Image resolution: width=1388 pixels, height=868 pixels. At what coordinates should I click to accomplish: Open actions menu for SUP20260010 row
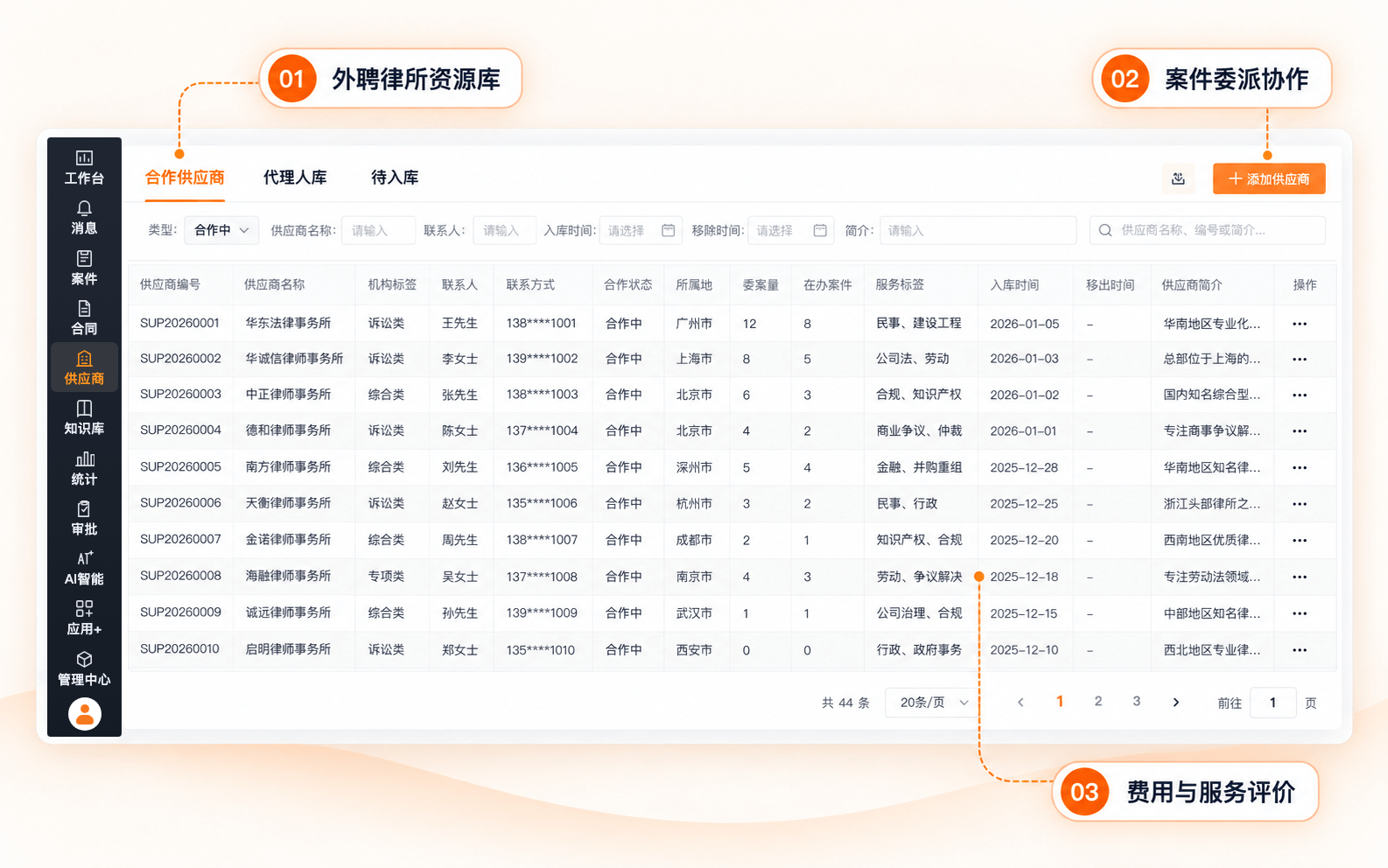tap(1300, 650)
